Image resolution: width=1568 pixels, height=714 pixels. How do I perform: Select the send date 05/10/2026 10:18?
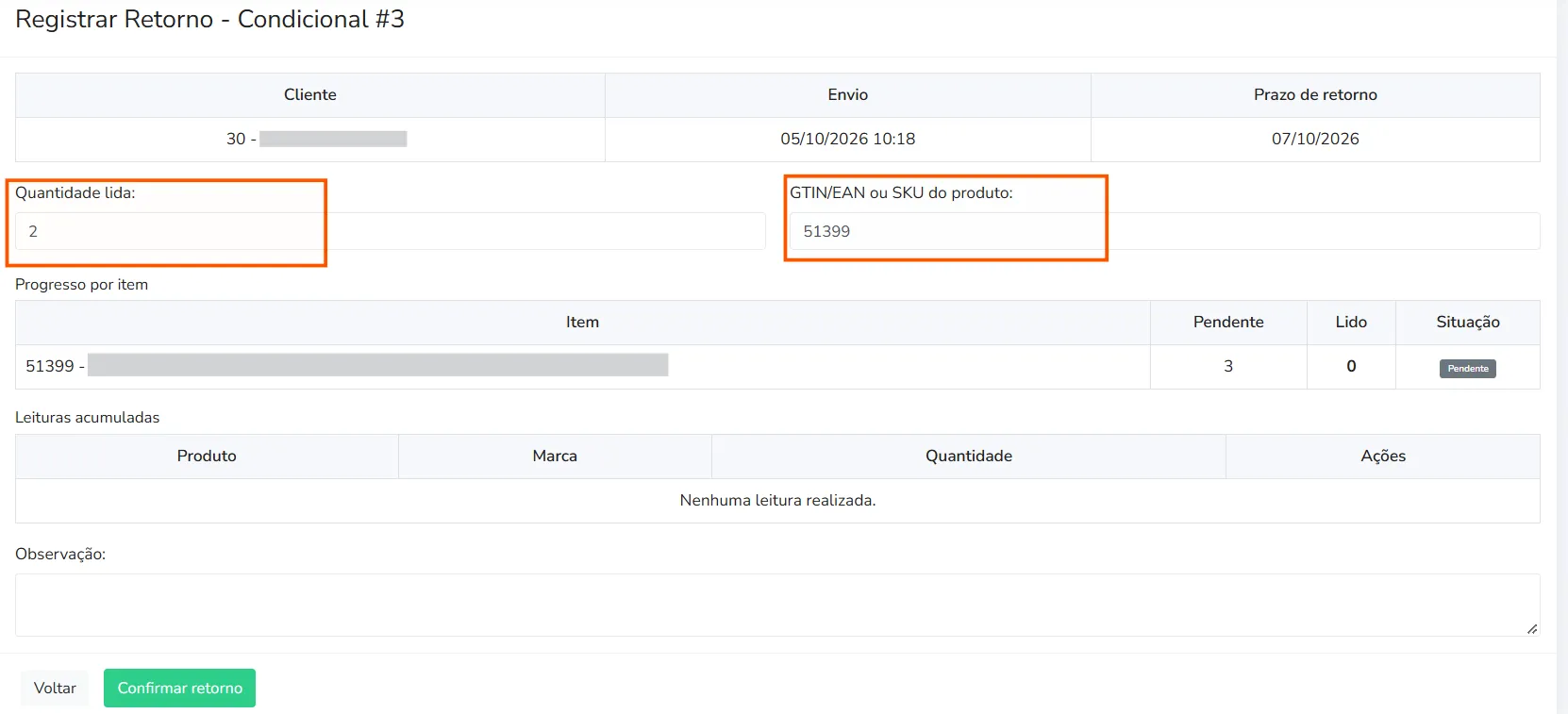point(847,139)
